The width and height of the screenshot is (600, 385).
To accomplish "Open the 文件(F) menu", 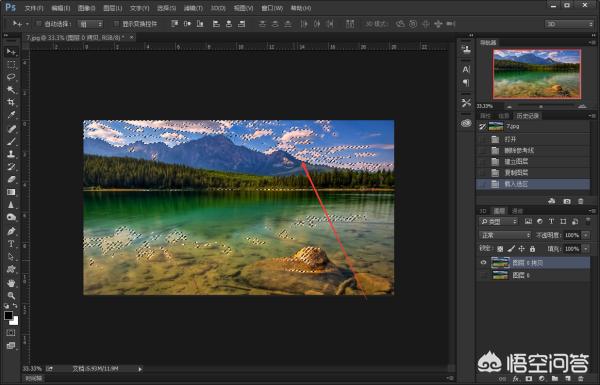I will point(34,8).
